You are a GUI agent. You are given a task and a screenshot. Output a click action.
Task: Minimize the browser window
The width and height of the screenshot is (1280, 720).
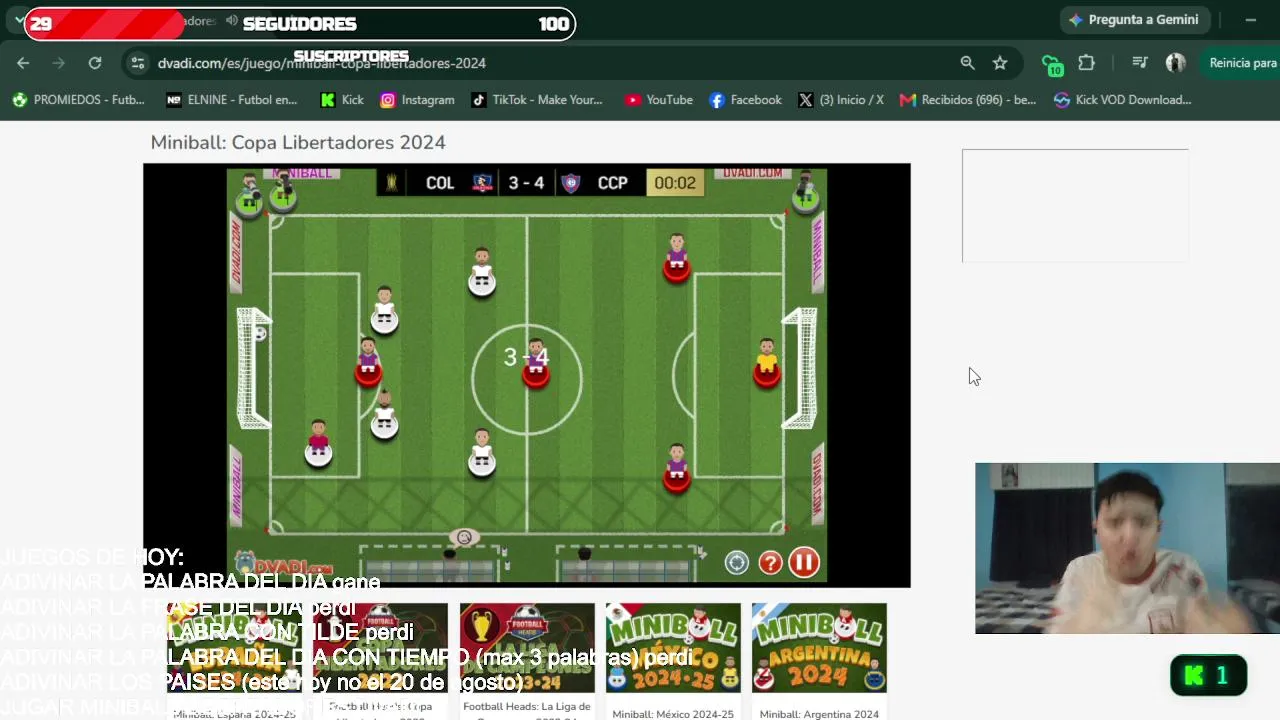point(1251,20)
